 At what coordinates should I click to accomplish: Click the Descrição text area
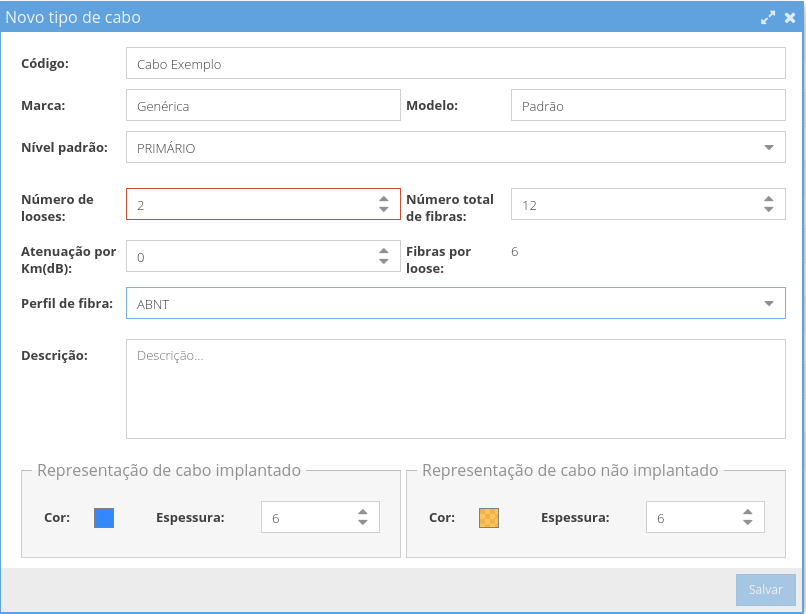[x=455, y=389]
